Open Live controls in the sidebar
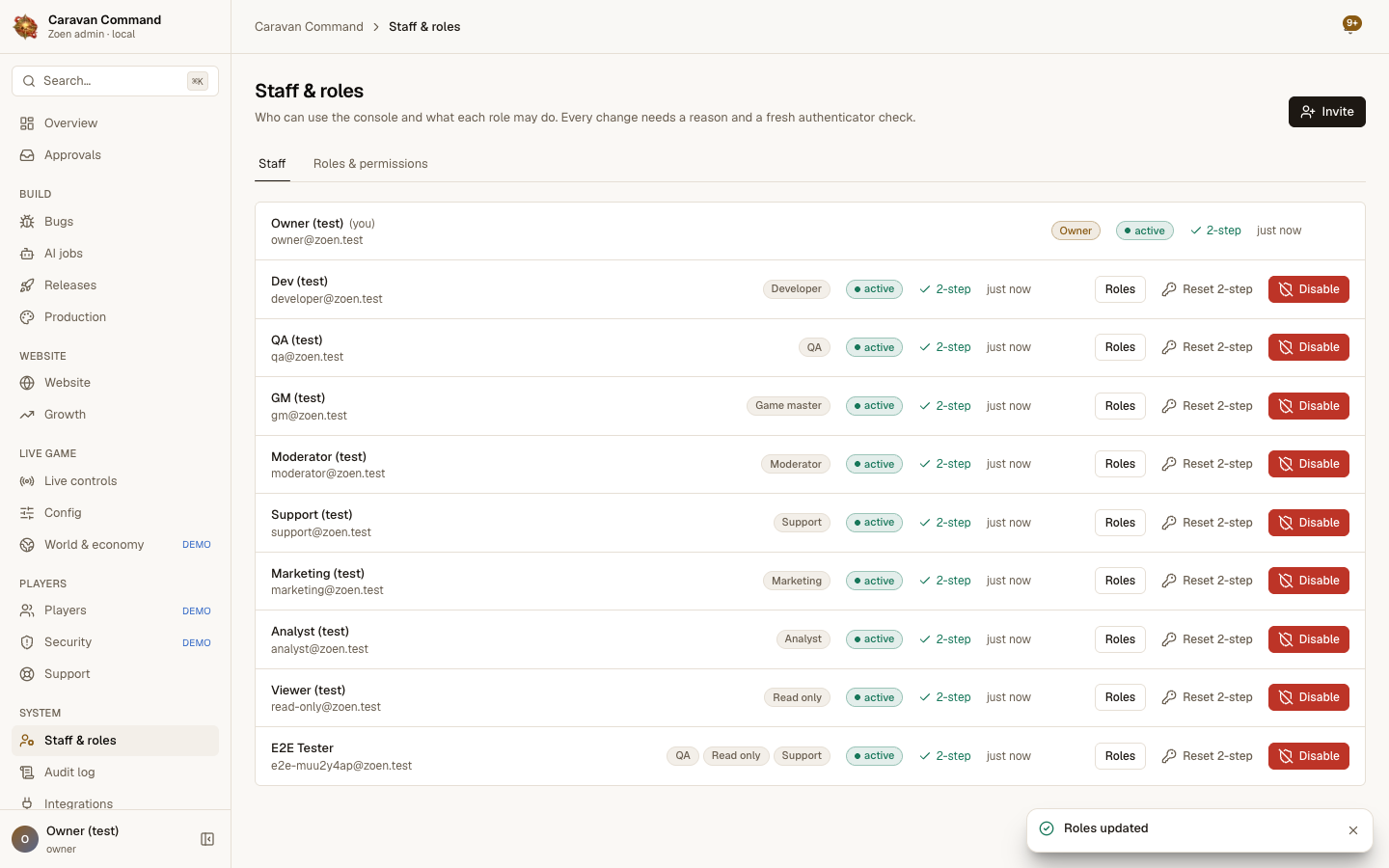1389x868 pixels. click(115, 481)
